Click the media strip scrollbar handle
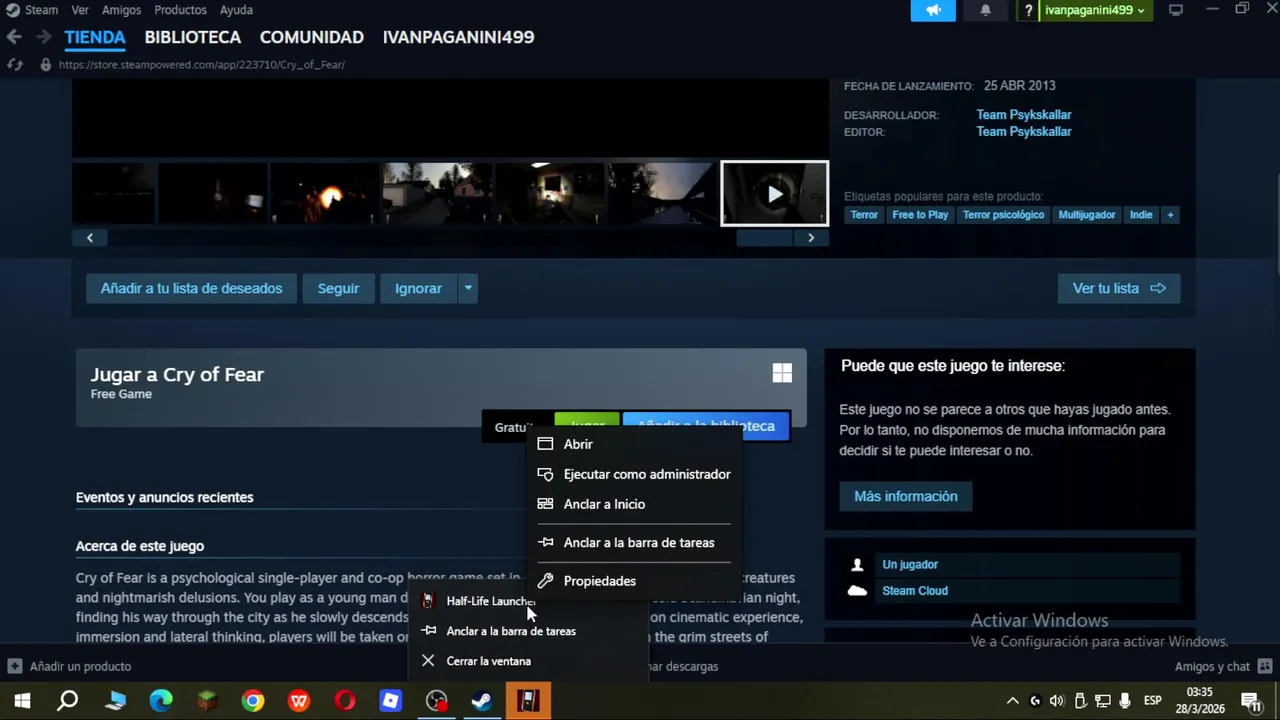Viewport: 1280px width, 720px height. point(764,238)
